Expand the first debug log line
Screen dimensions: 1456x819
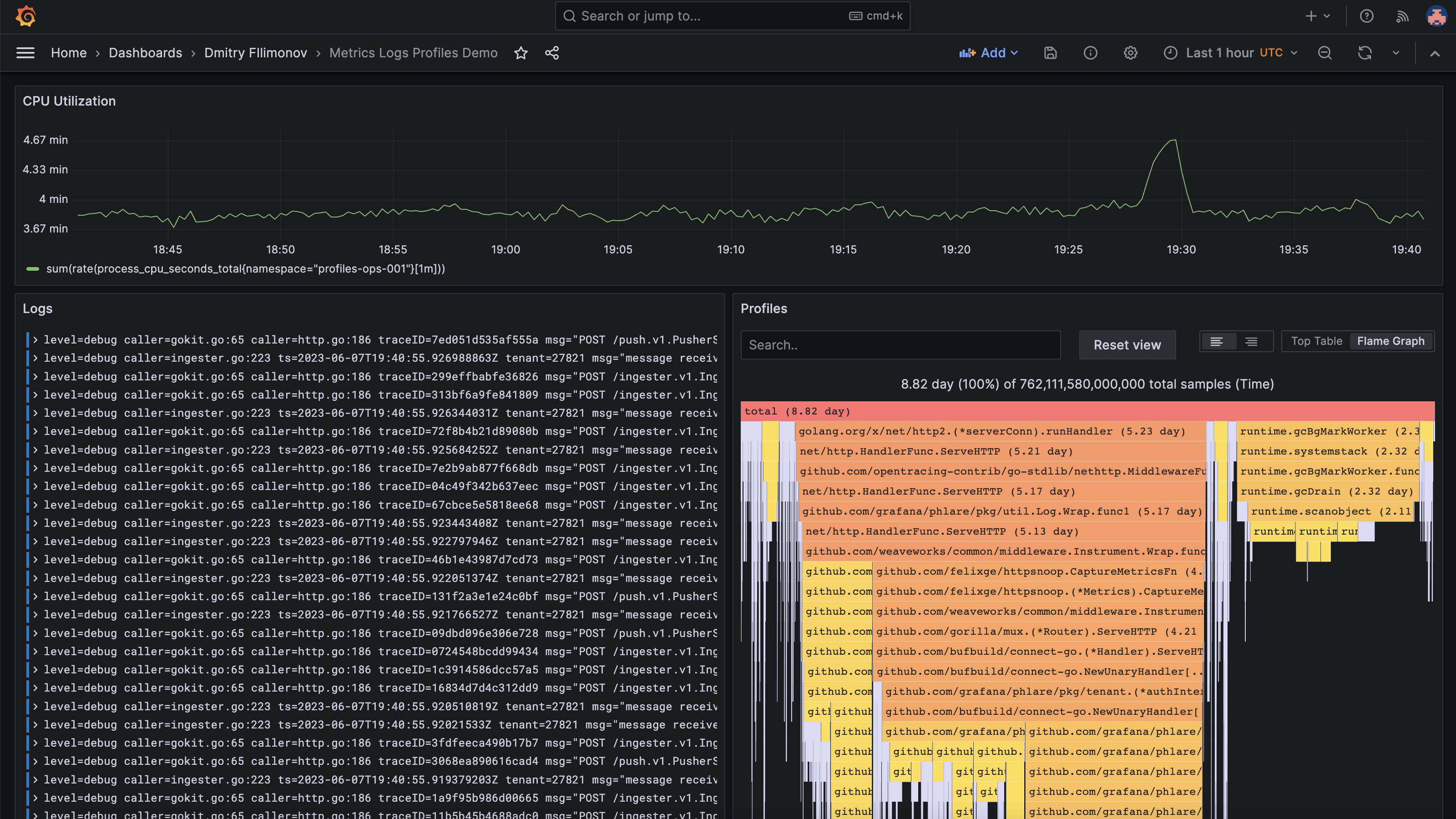pos(35,340)
